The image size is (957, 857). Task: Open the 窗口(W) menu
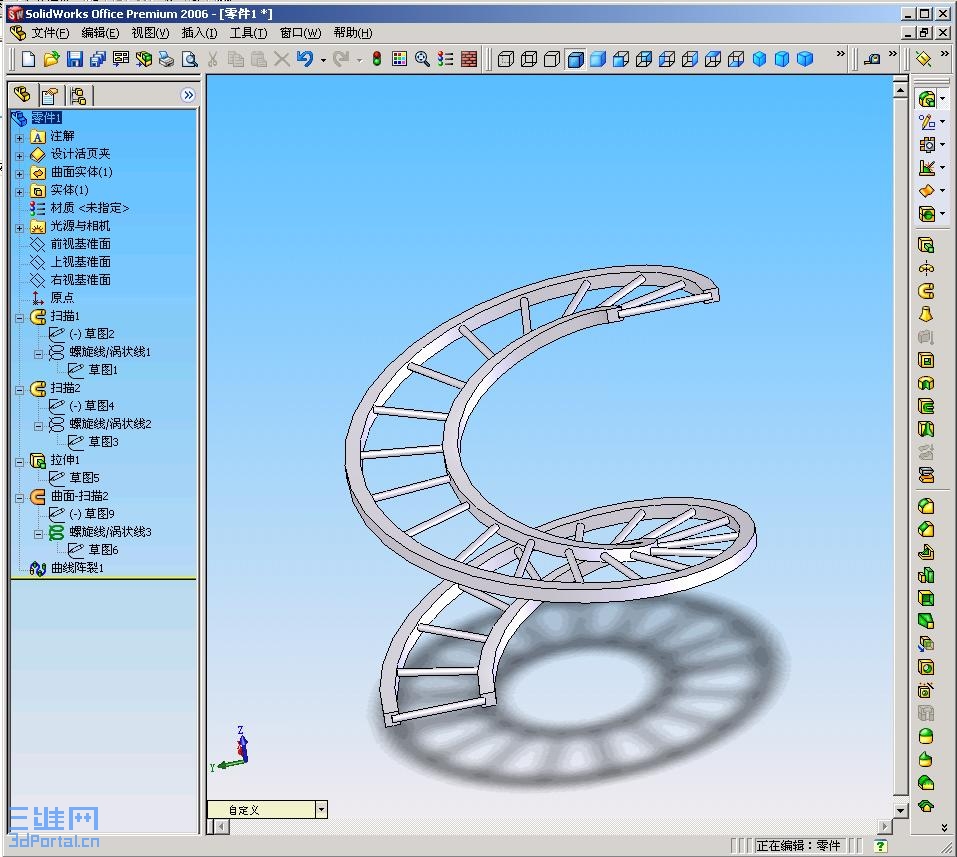coord(300,33)
